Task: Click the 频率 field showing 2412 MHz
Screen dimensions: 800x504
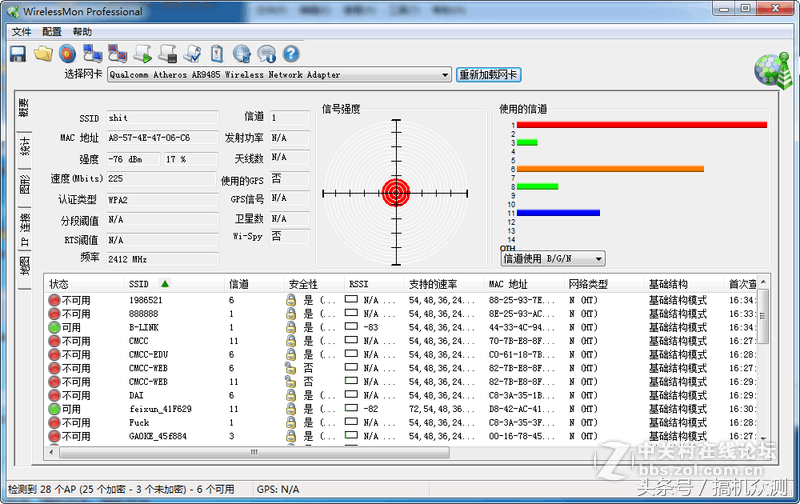Action: [x=162, y=259]
